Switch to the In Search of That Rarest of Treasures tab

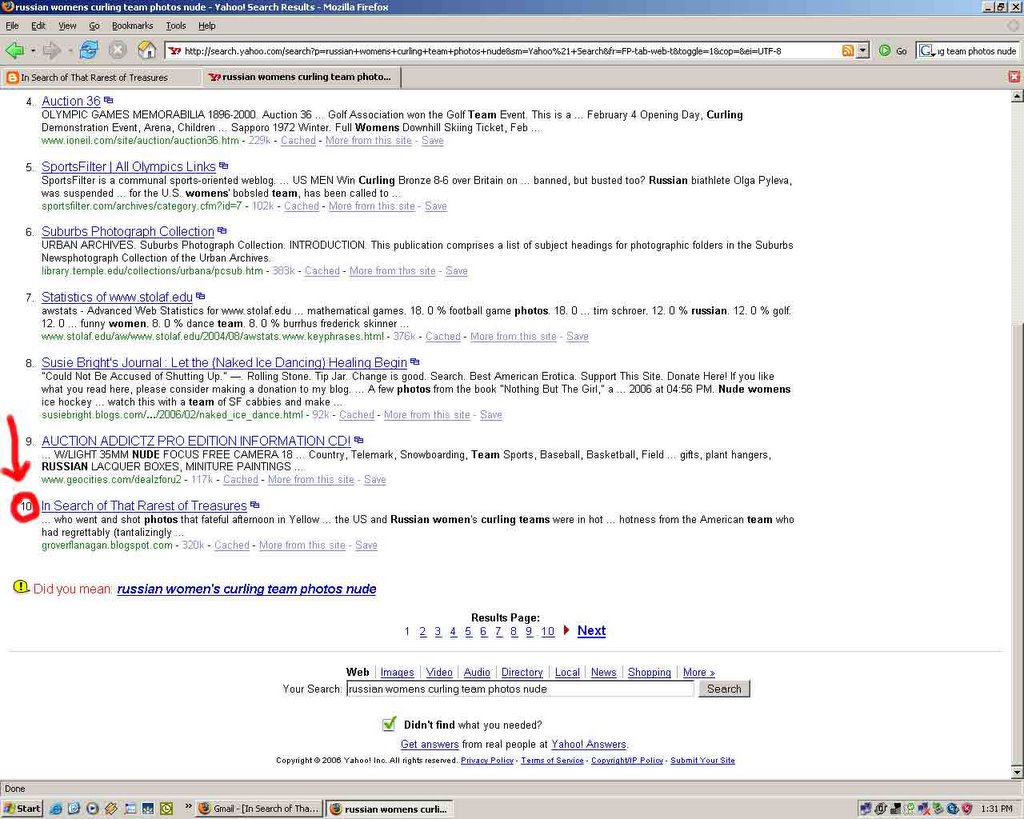[101, 77]
